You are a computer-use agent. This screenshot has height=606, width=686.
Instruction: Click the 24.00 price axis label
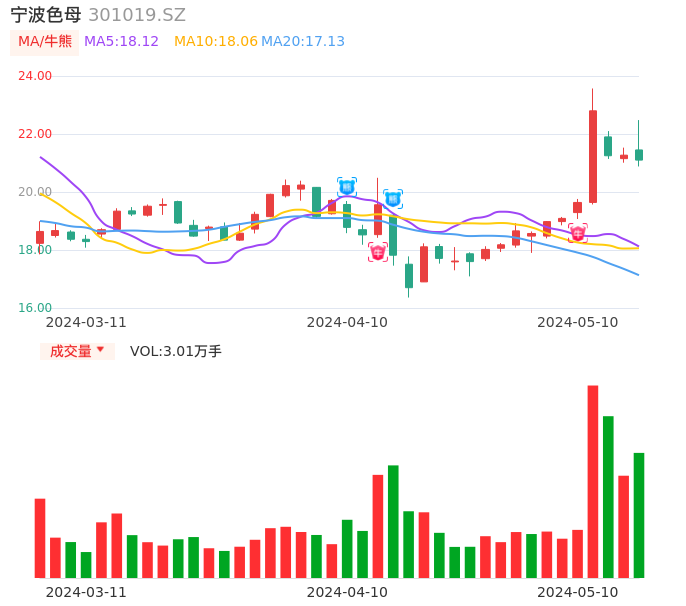coord(36,76)
